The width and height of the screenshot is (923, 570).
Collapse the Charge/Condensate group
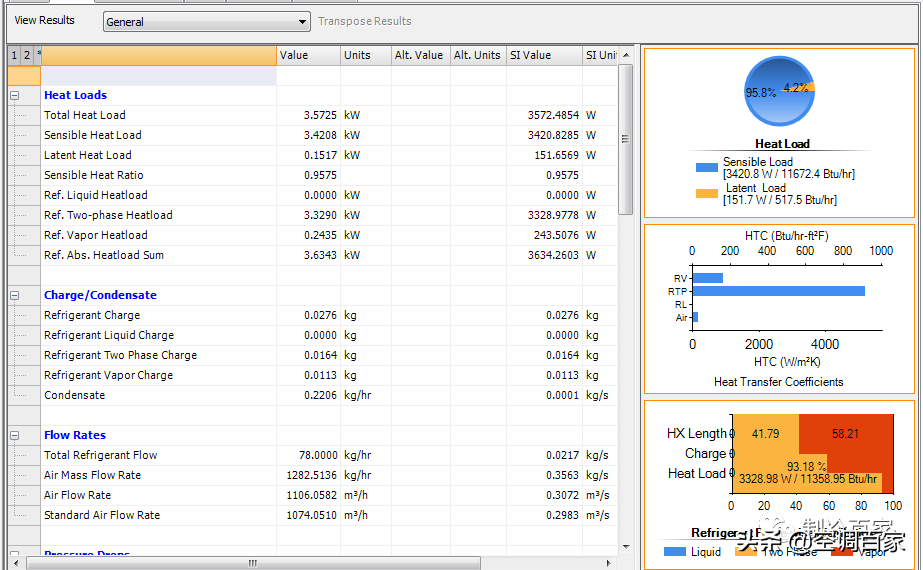tap(15, 295)
